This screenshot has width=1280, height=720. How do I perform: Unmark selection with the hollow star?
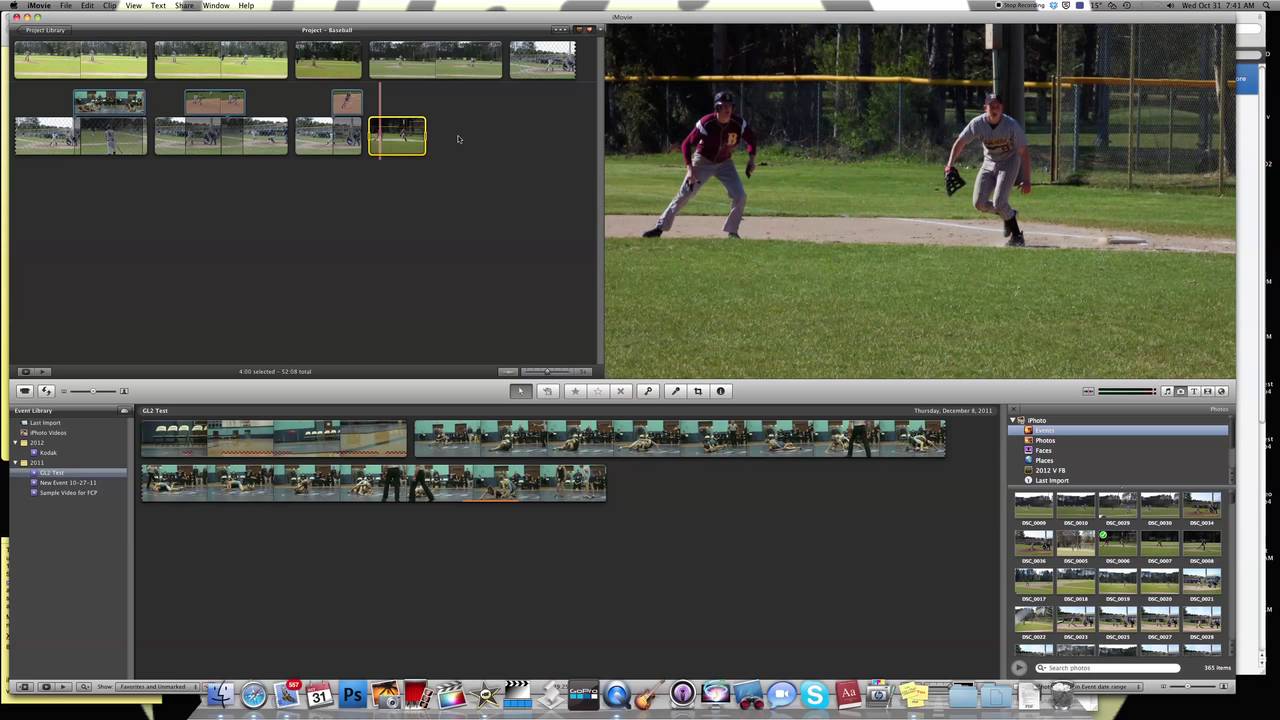click(x=598, y=391)
